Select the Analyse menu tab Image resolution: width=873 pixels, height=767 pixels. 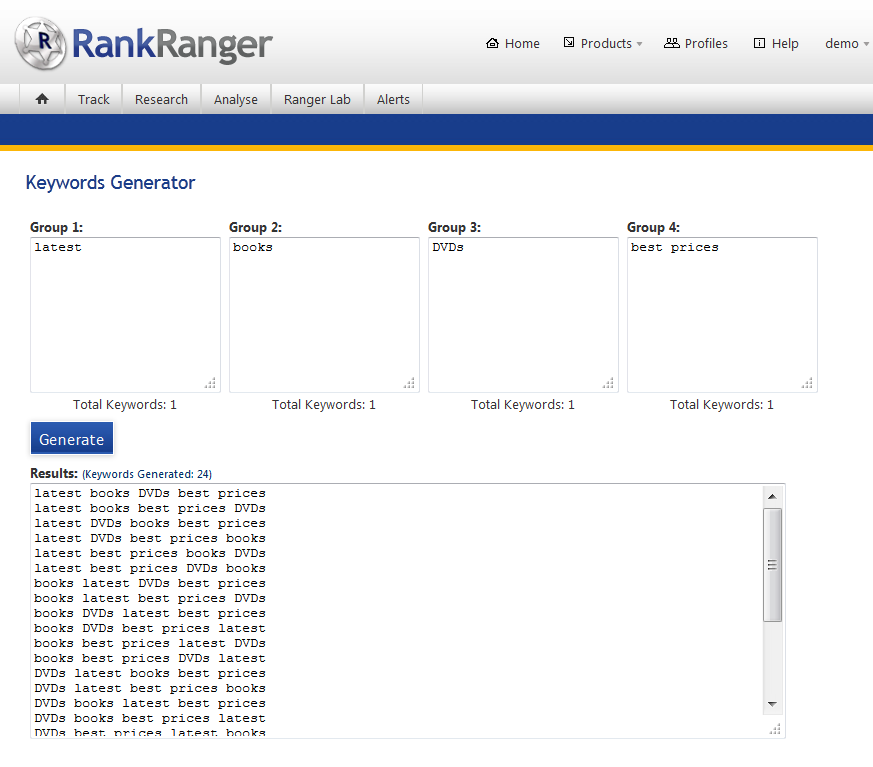pos(236,99)
